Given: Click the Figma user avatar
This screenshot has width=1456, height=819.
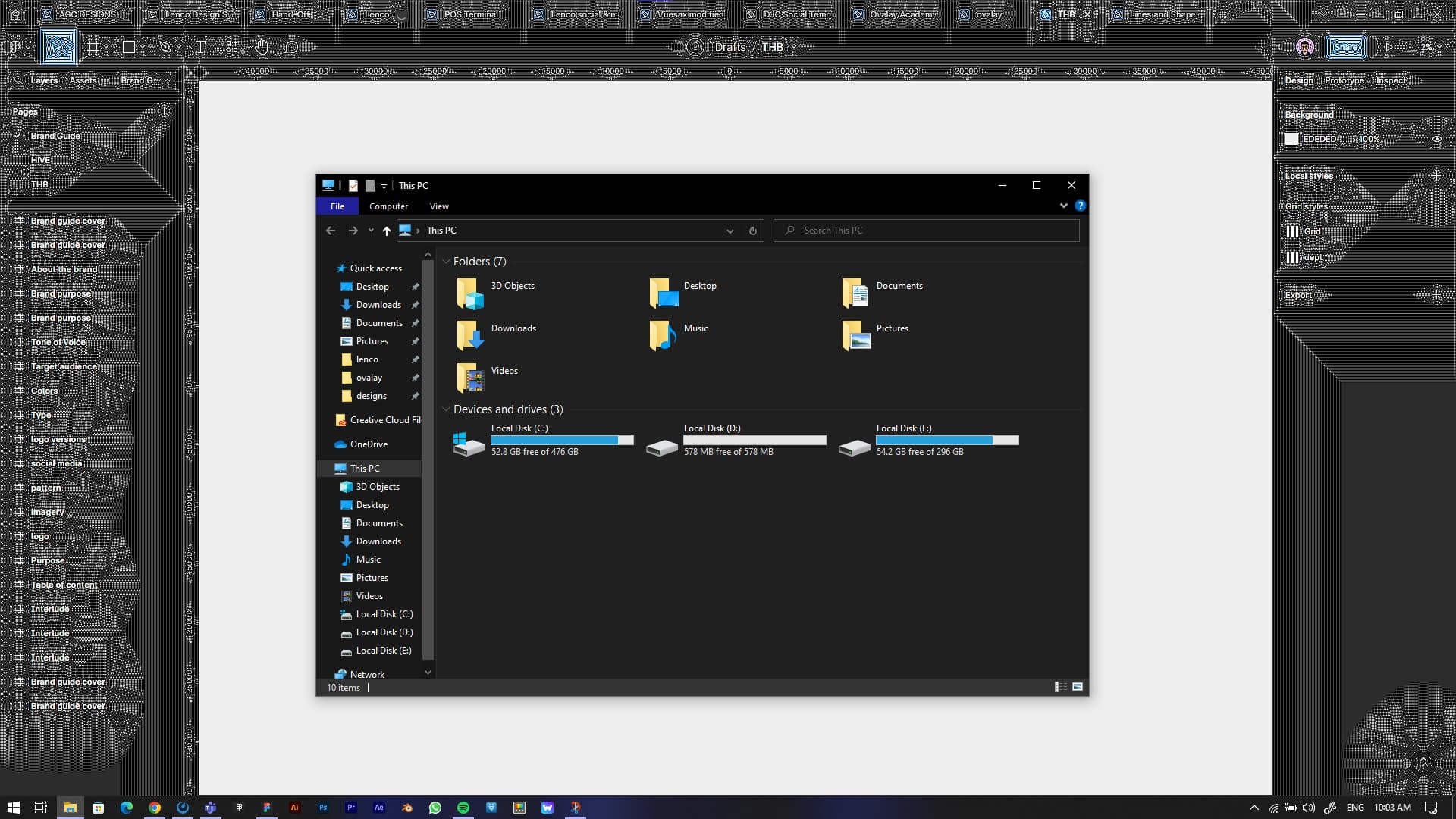Looking at the screenshot, I should coord(1305,47).
